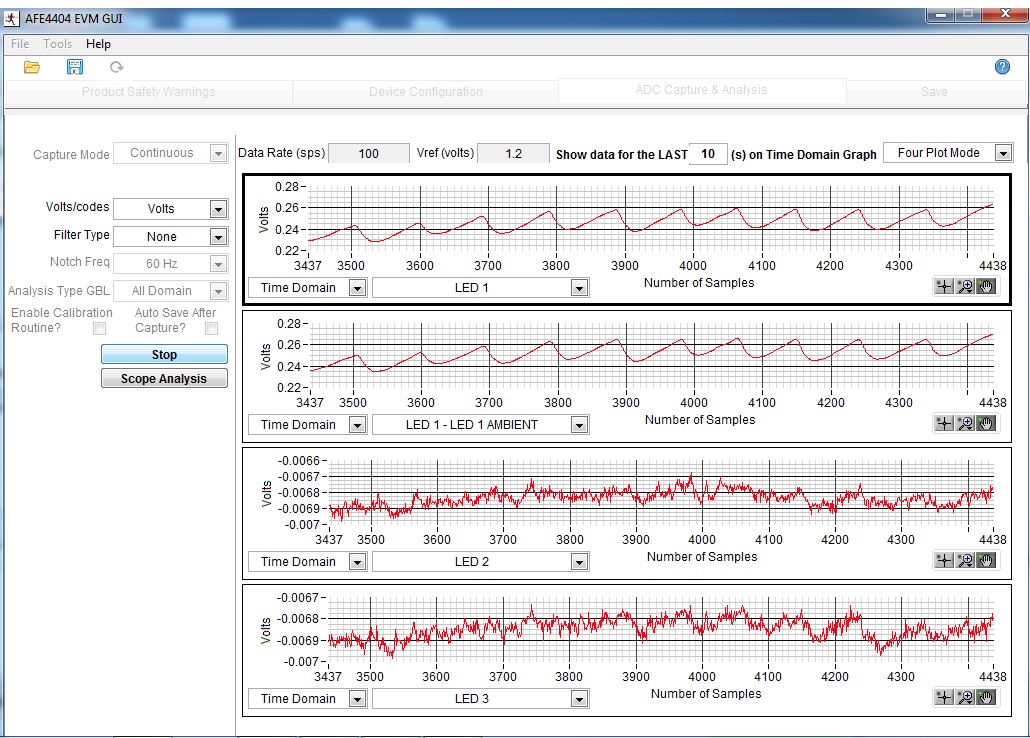
Task: Click the LED 3 waveform plot area
Action: pos(661,630)
